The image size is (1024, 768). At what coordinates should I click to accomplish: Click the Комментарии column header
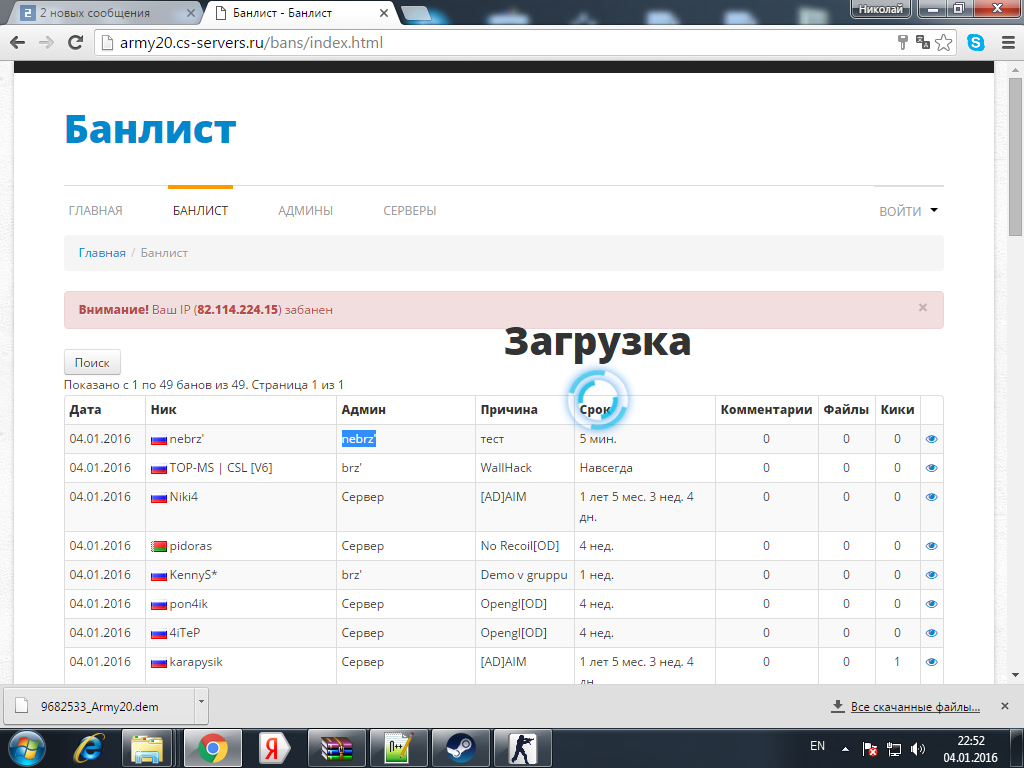click(766, 409)
